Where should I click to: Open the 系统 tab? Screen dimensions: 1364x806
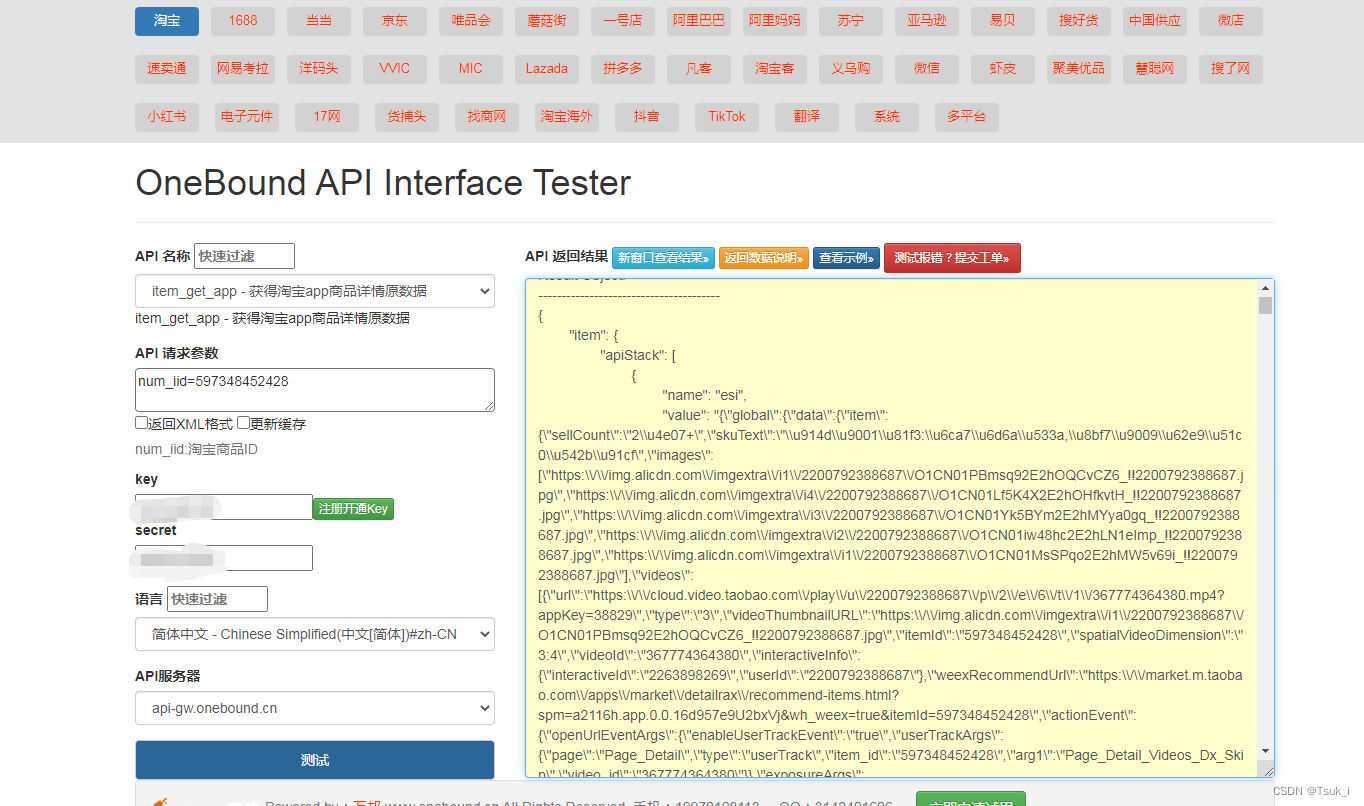pos(887,117)
